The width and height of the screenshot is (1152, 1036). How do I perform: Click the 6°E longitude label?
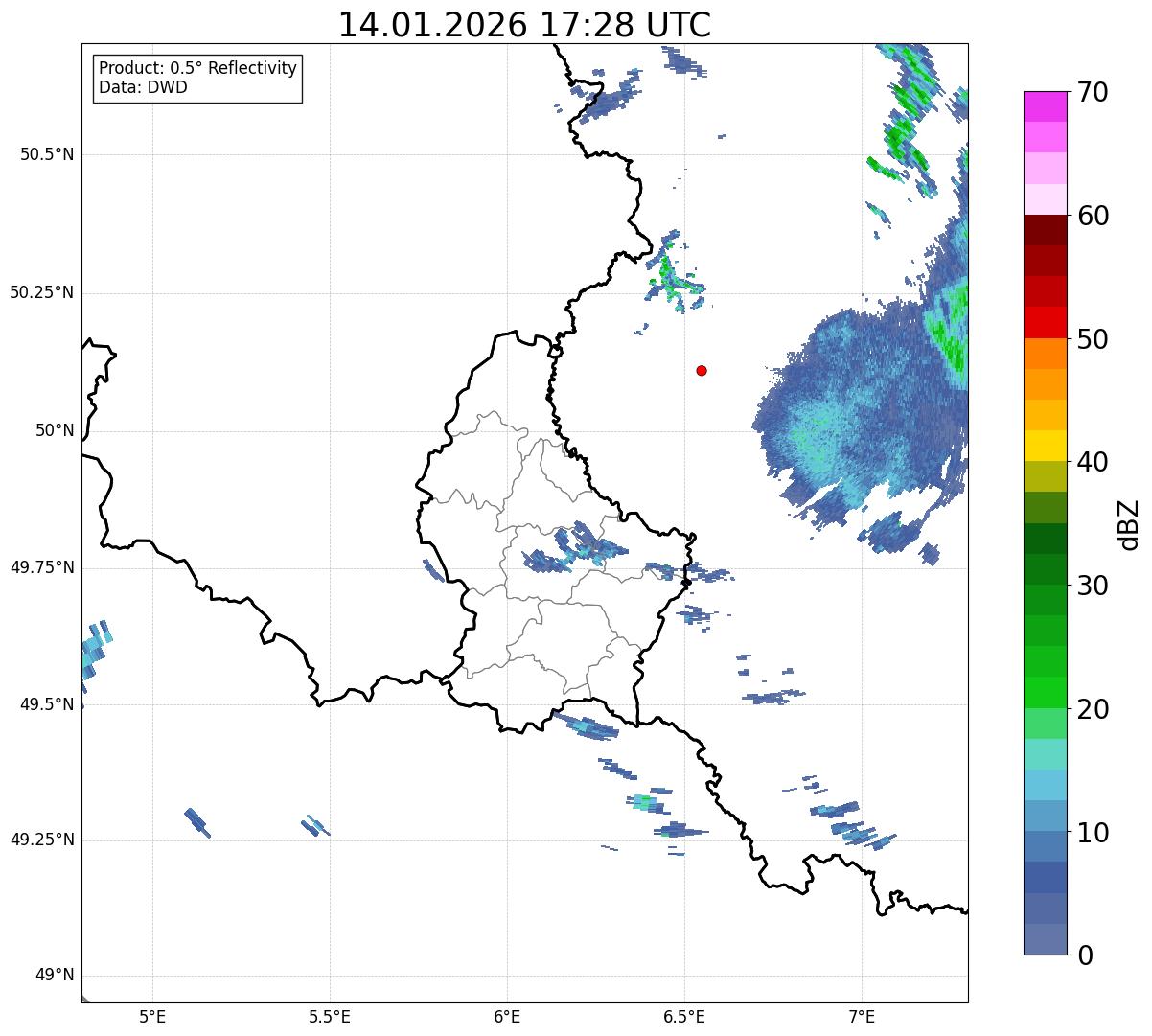click(x=507, y=1017)
